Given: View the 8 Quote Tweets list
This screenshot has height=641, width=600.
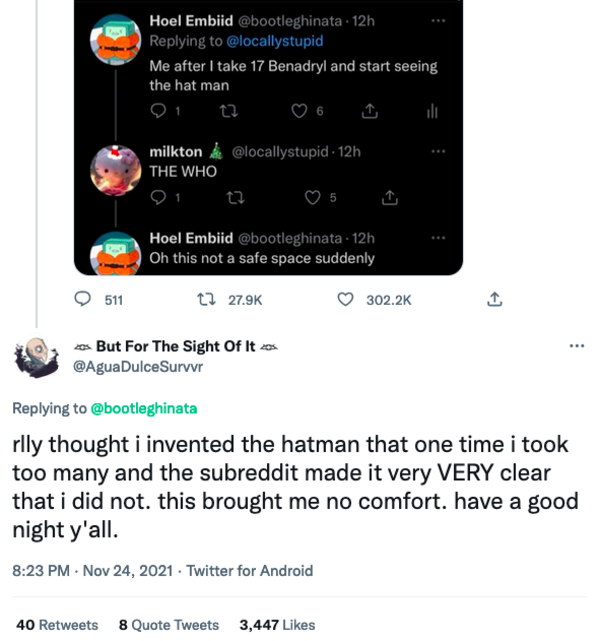Looking at the screenshot, I should [168, 625].
